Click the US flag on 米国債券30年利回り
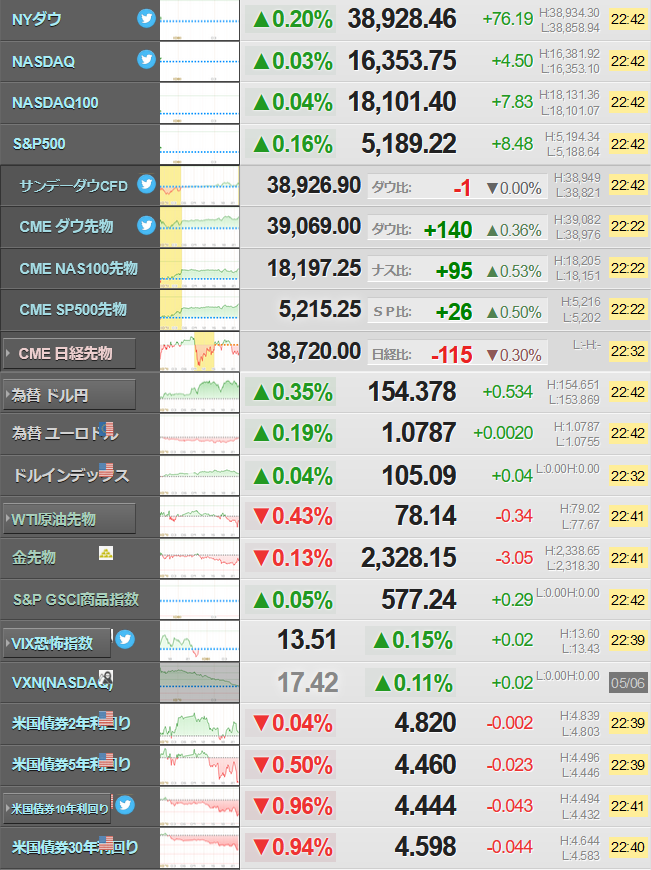Image resolution: width=651 pixels, height=870 pixels. tap(106, 842)
